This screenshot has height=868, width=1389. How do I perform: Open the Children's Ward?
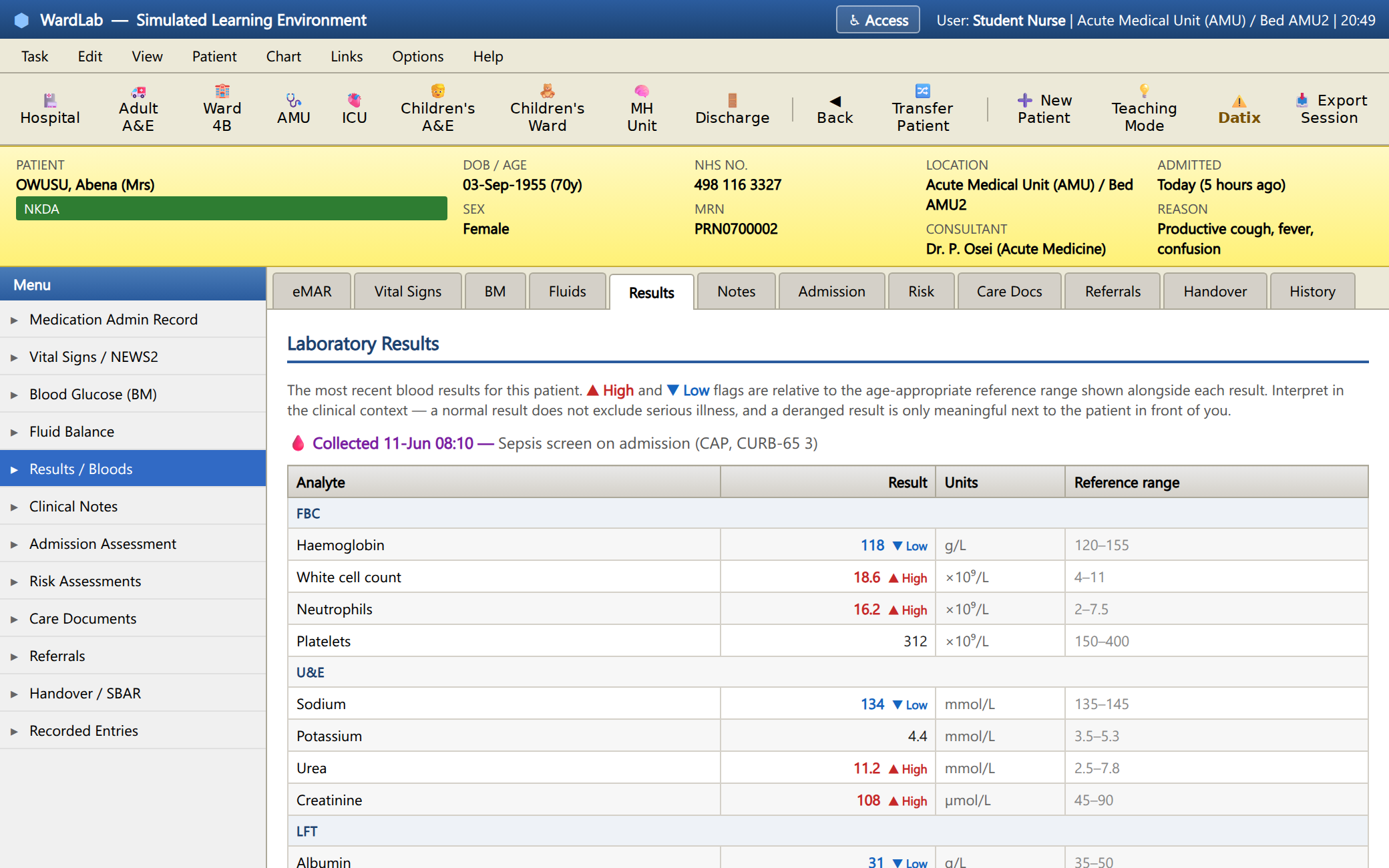pyautogui.click(x=547, y=110)
